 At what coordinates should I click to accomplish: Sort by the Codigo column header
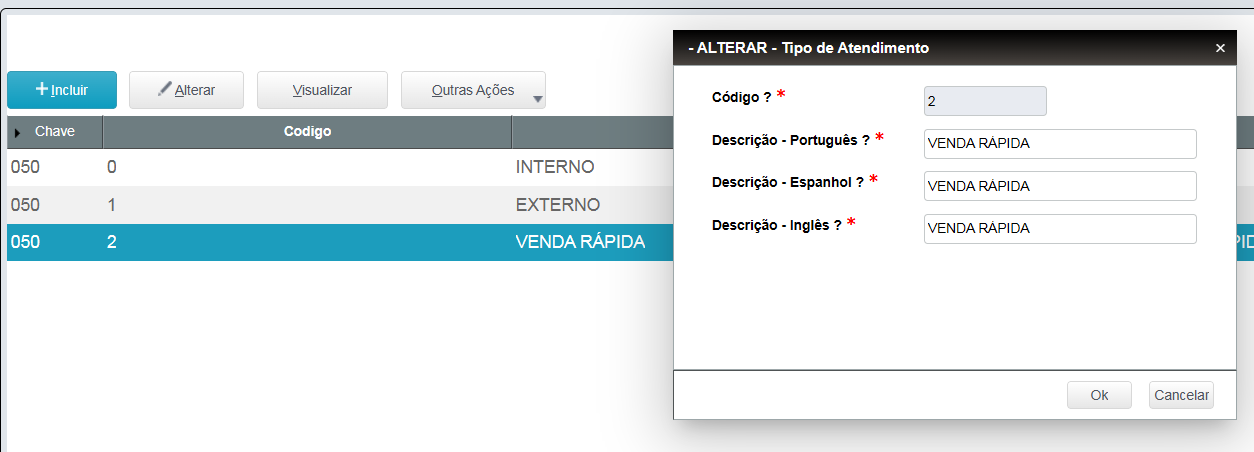pos(307,131)
